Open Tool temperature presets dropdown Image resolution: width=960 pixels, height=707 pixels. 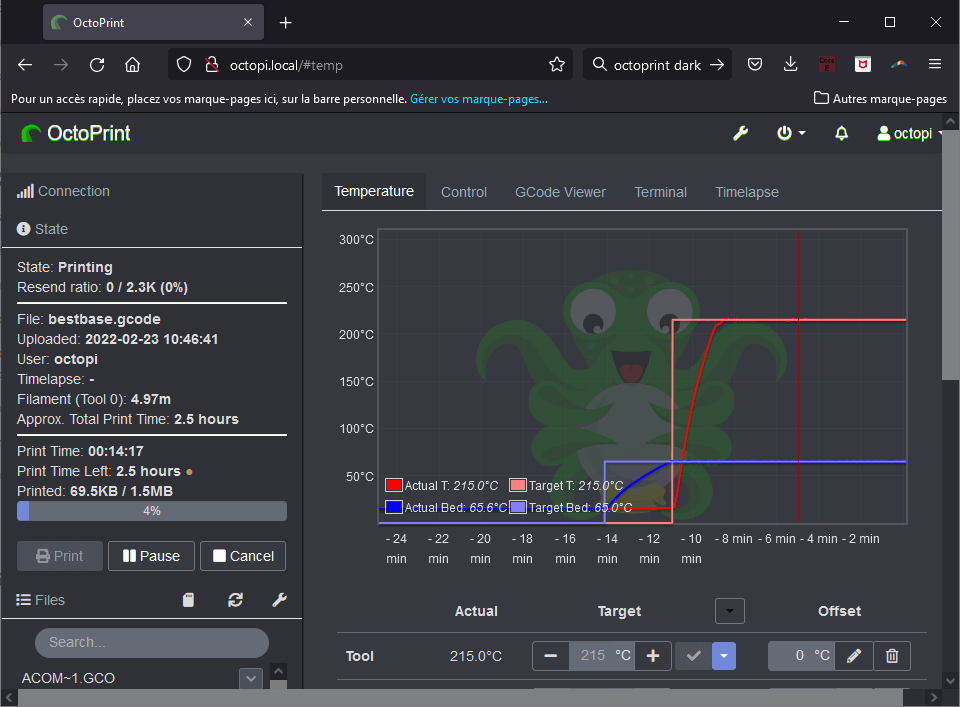[724, 656]
